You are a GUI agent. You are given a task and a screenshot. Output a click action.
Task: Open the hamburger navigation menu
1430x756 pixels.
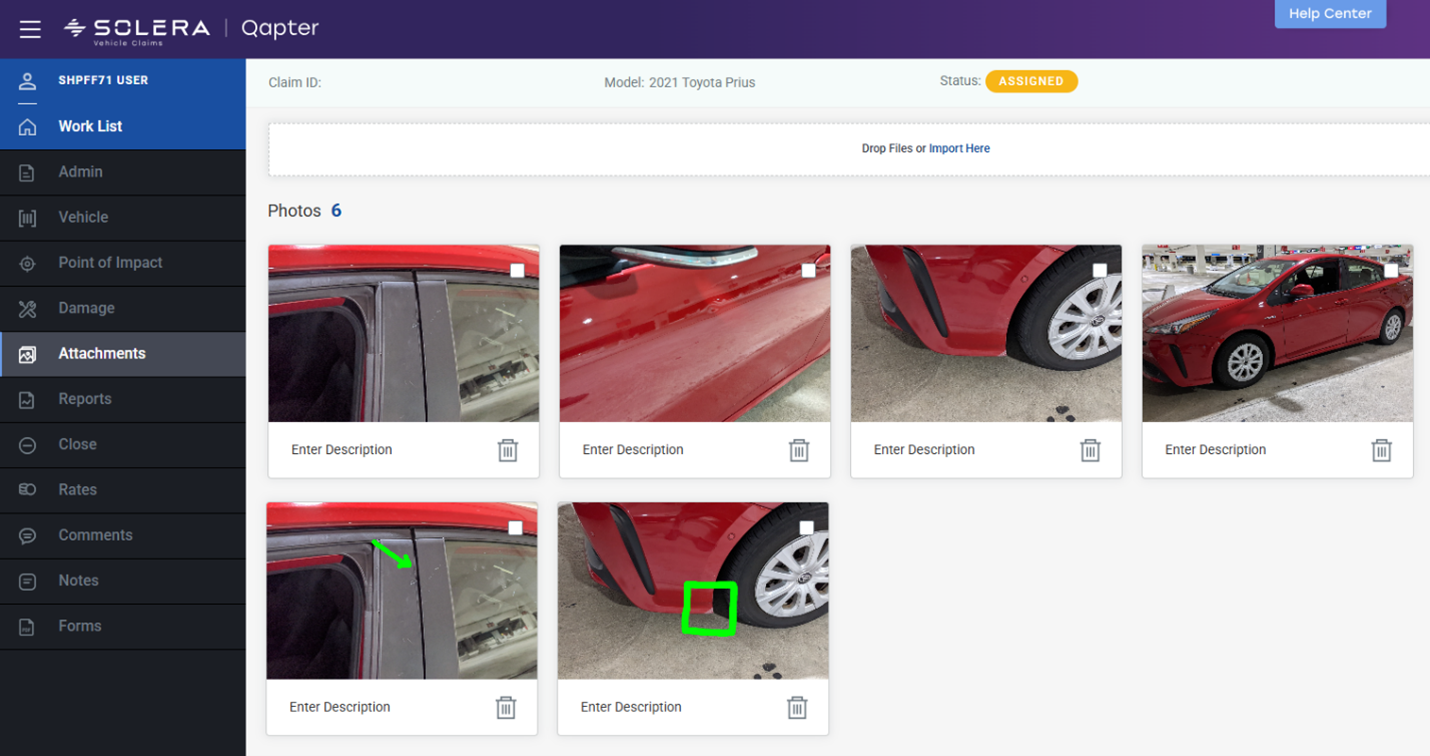pos(30,29)
